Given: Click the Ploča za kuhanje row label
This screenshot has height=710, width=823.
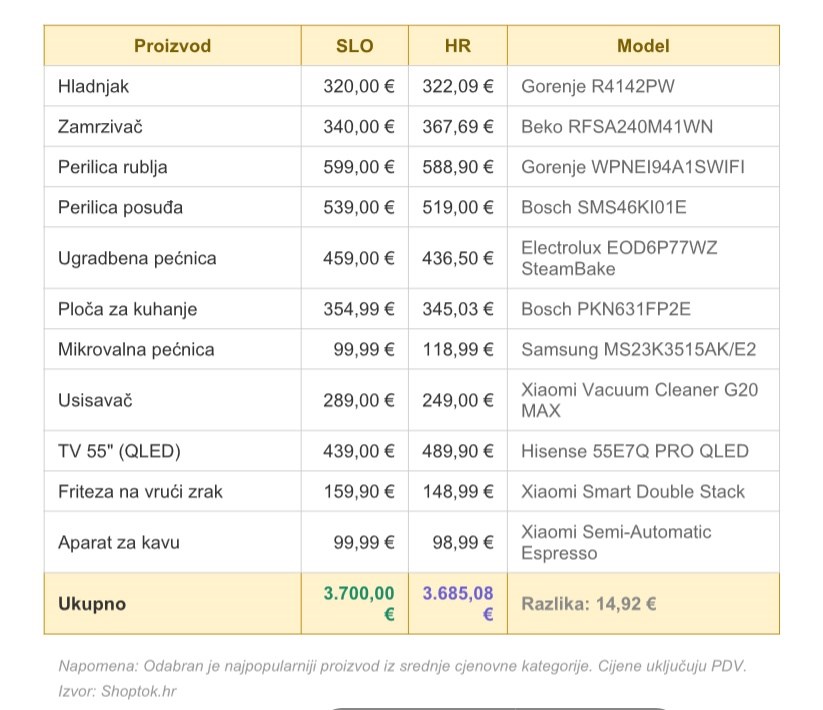Looking at the screenshot, I should tap(127, 309).
